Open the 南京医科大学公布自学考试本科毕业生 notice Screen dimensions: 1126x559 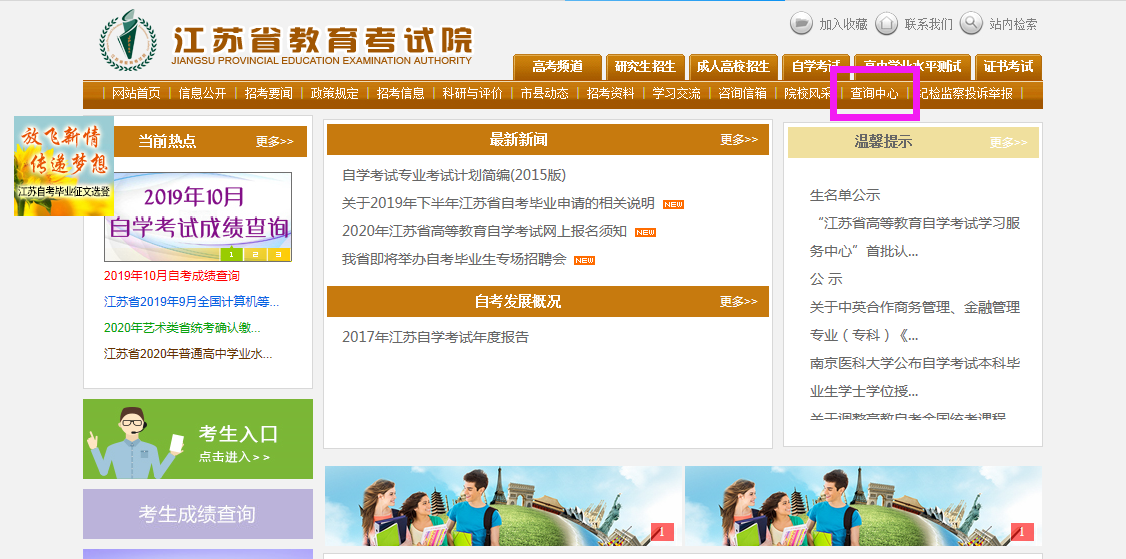coord(915,377)
